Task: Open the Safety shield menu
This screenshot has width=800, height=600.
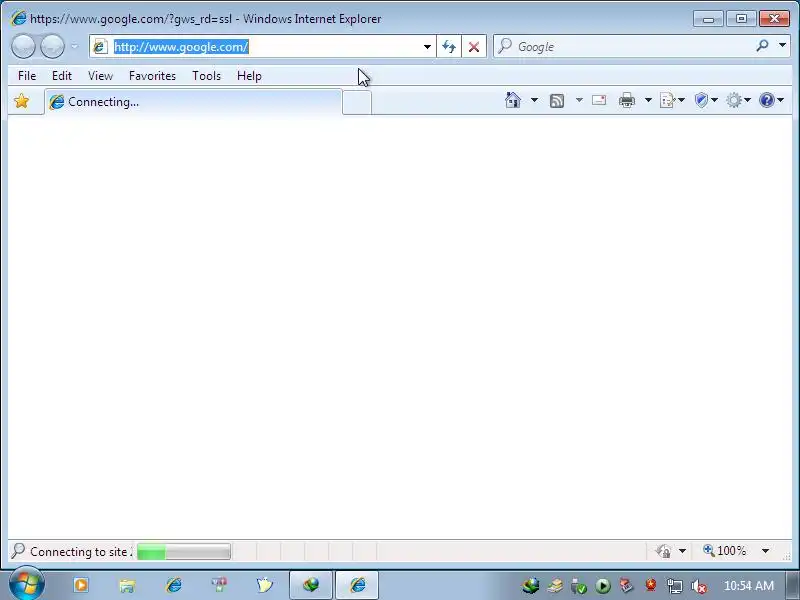Action: coord(706,100)
